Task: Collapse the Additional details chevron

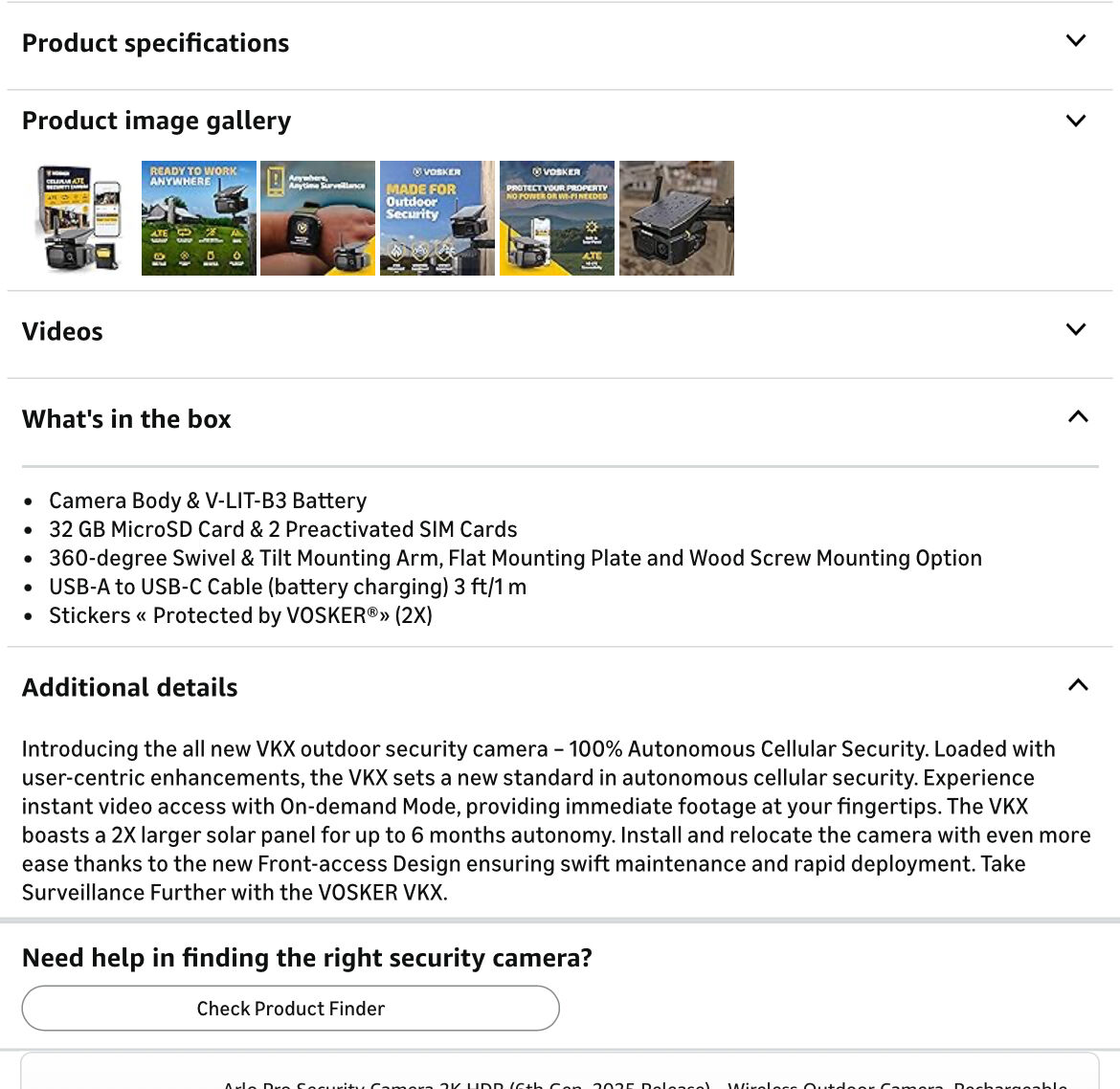Action: pos(1078,685)
